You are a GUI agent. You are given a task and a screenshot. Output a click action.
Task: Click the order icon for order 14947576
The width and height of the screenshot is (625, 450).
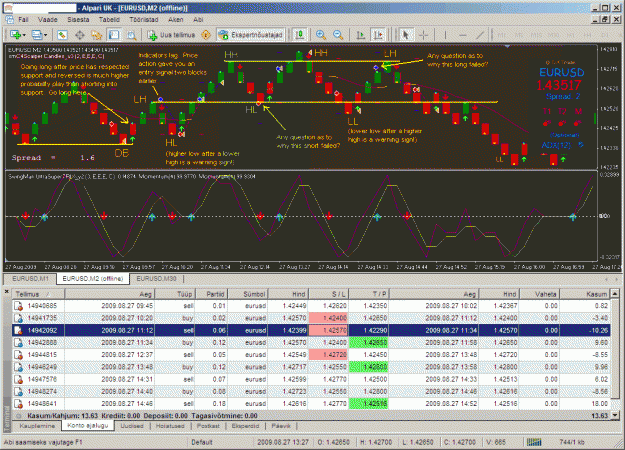[x=18, y=379]
